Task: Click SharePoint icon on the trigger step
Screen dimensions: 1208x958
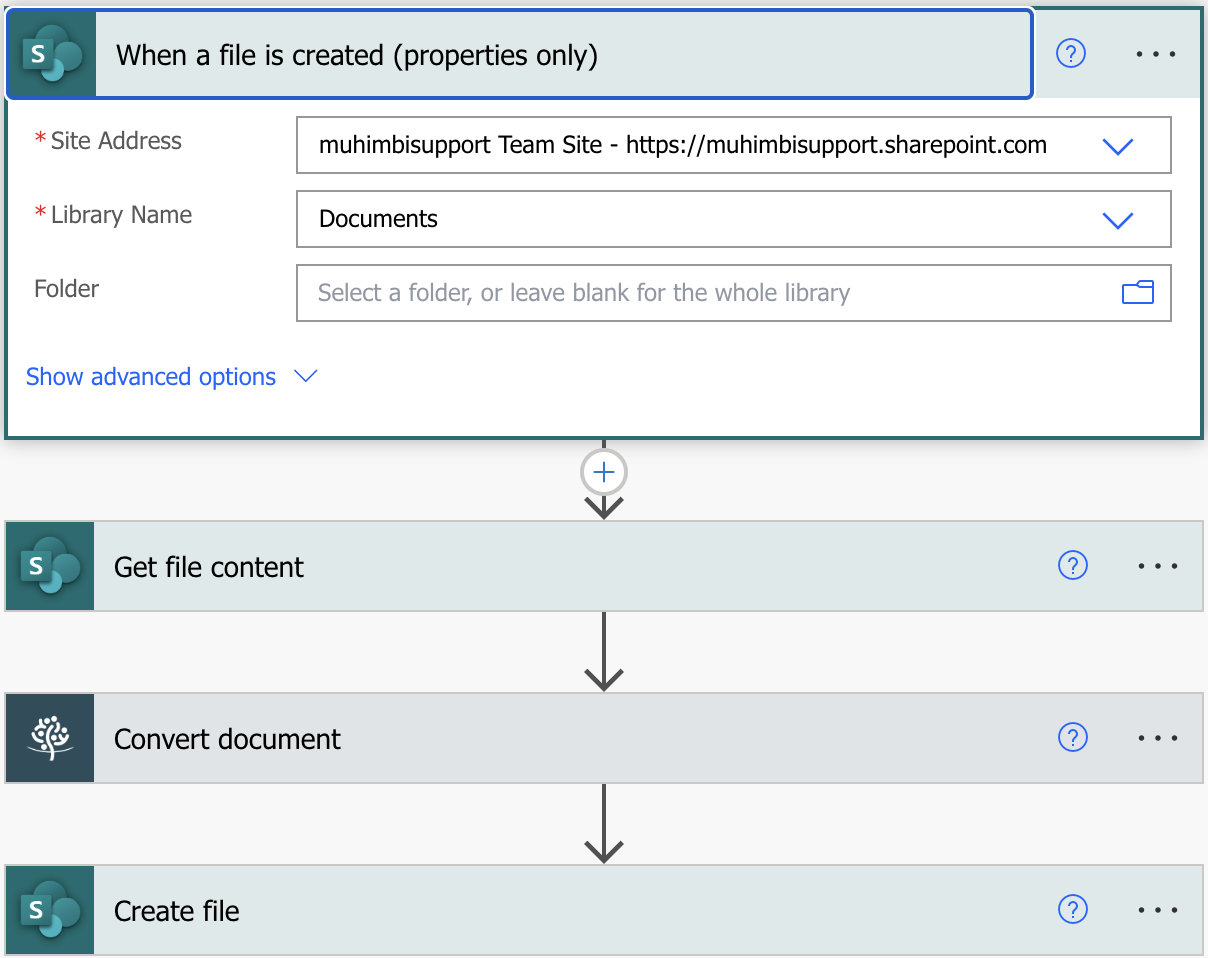Action: click(x=51, y=55)
